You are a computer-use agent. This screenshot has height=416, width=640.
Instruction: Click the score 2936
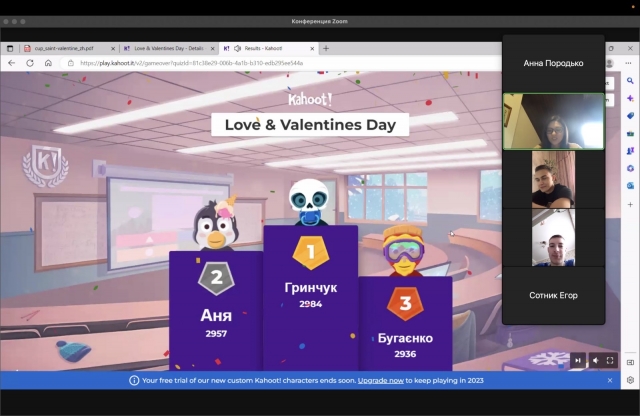point(405,354)
